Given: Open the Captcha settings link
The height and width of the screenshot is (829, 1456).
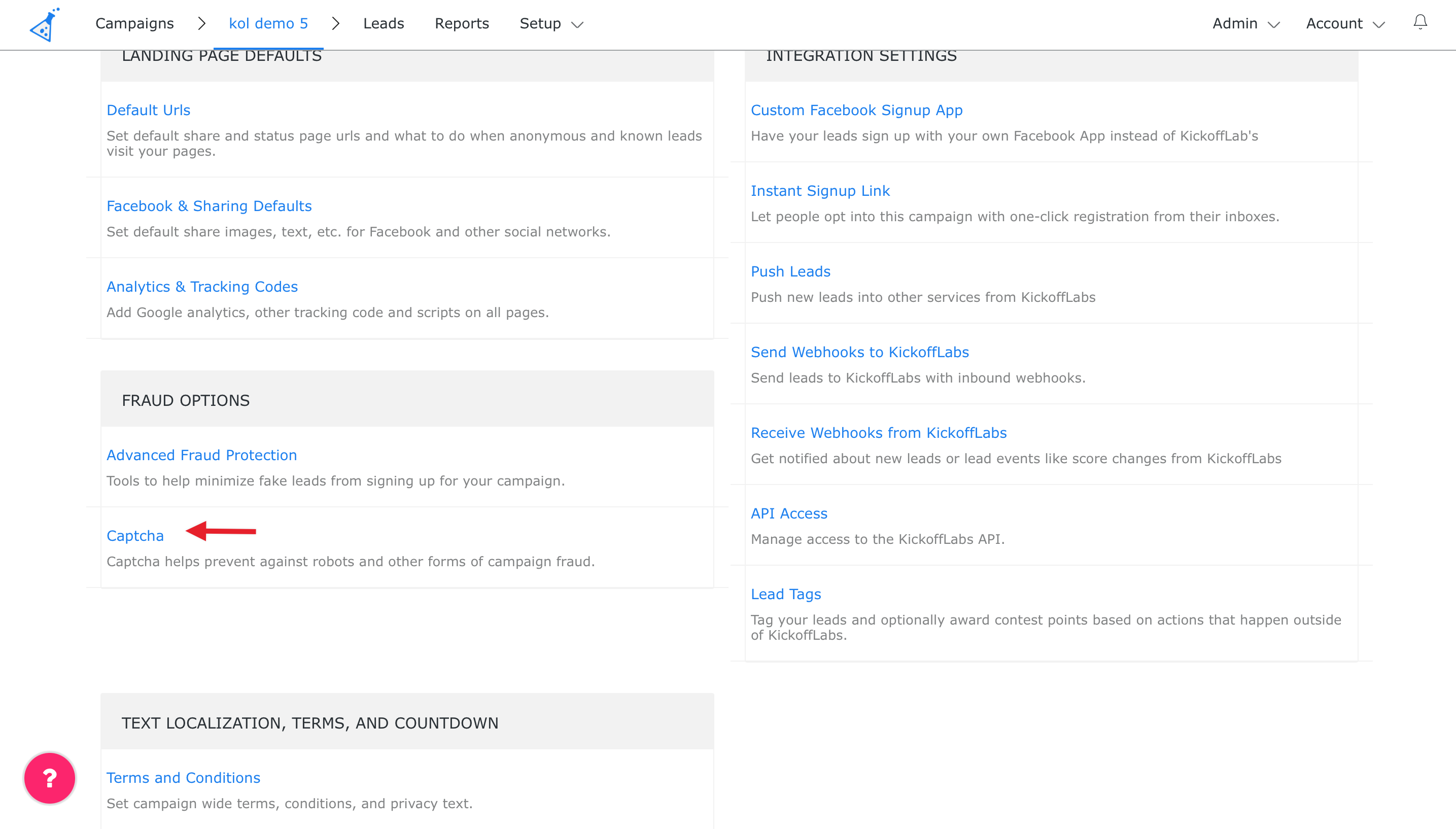Looking at the screenshot, I should tap(135, 536).
